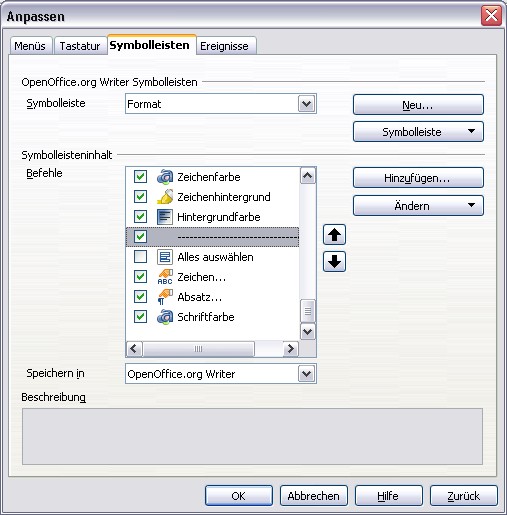This screenshot has height=515, width=507.
Task: Select the Alles auswählen icon
Action: pos(165,257)
